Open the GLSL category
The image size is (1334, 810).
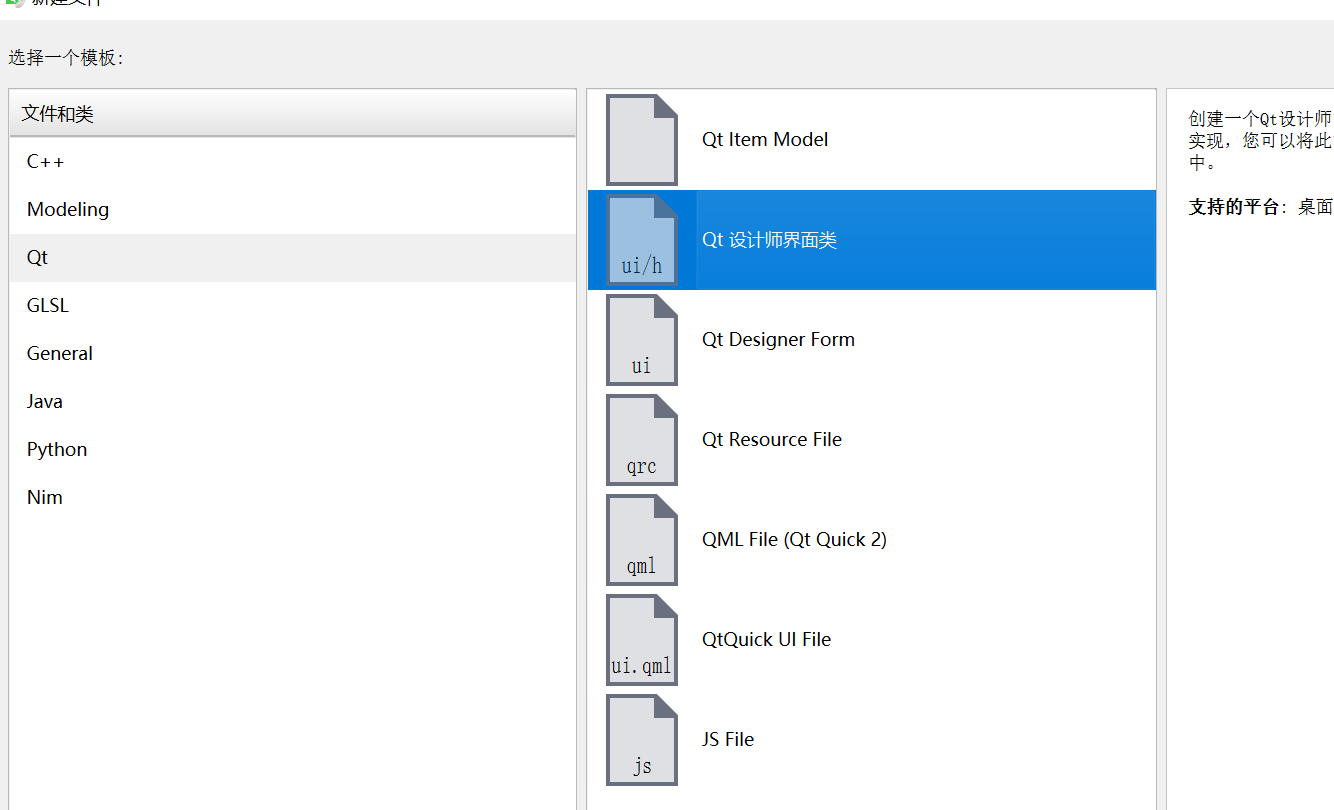click(293, 306)
